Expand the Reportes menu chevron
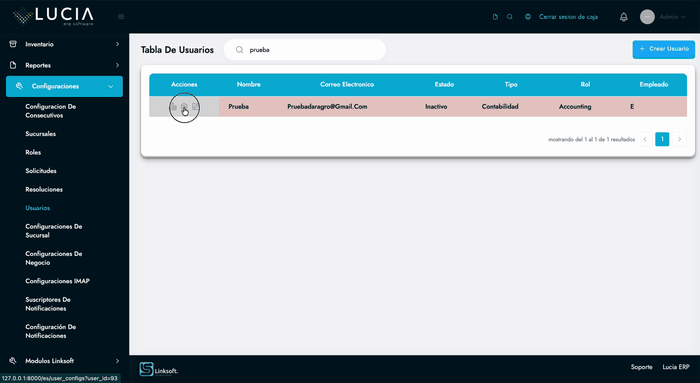This screenshot has width=700, height=383. pyautogui.click(x=117, y=65)
